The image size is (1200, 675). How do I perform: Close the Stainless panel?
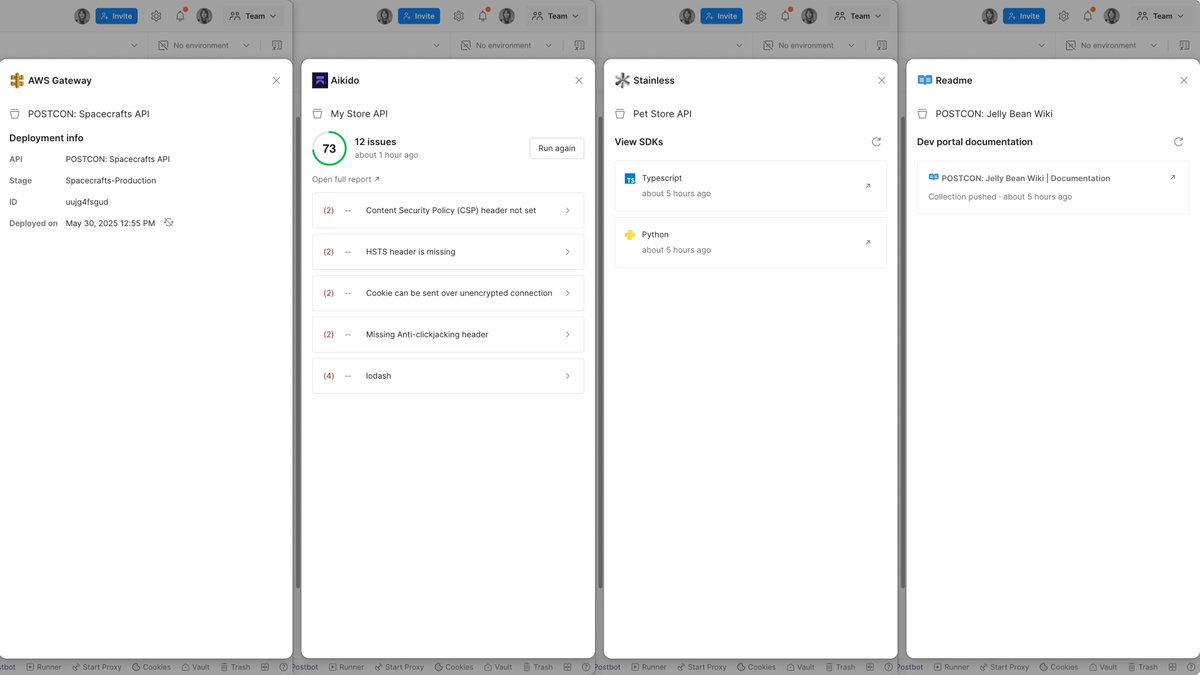click(x=881, y=80)
